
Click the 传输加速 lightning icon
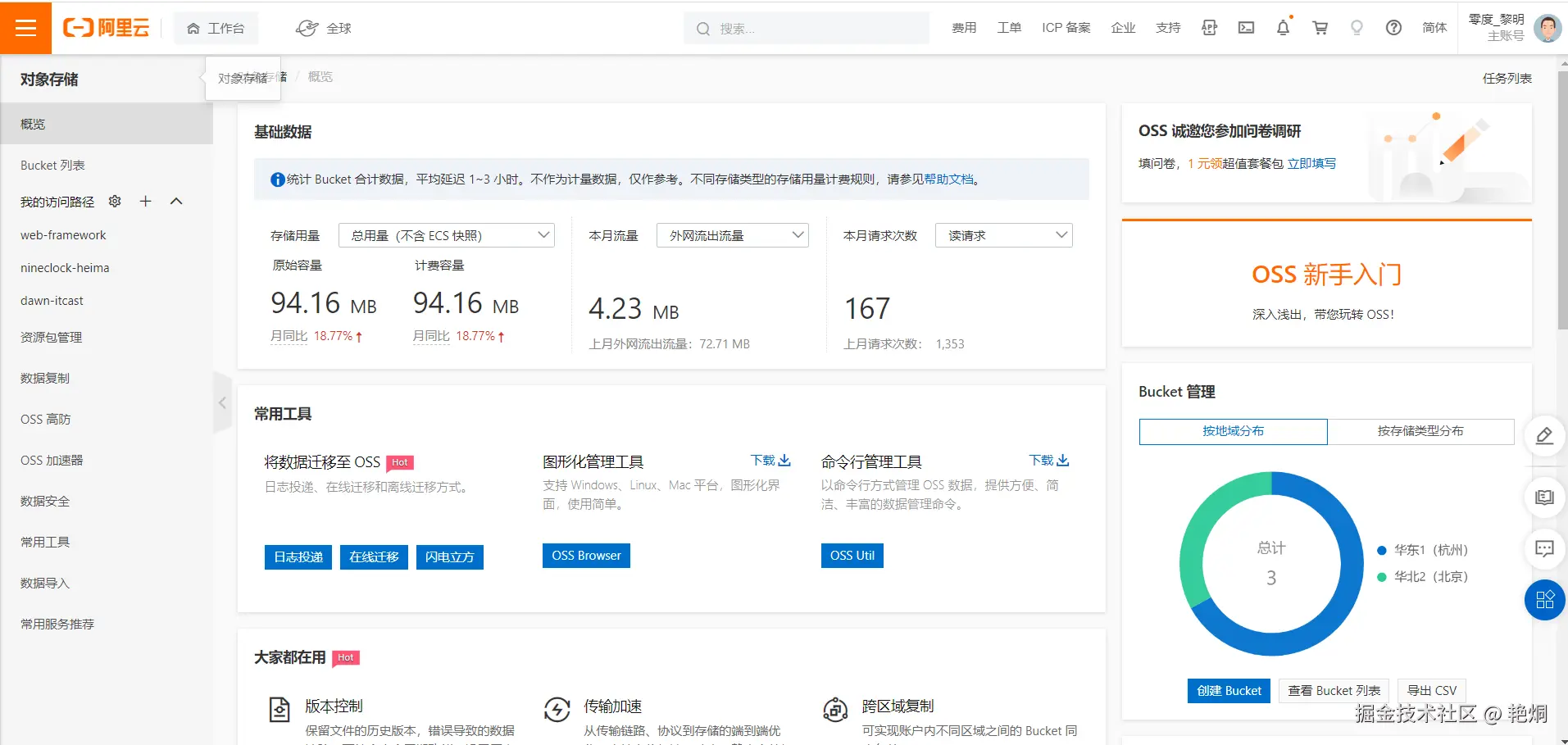pyautogui.click(x=557, y=709)
